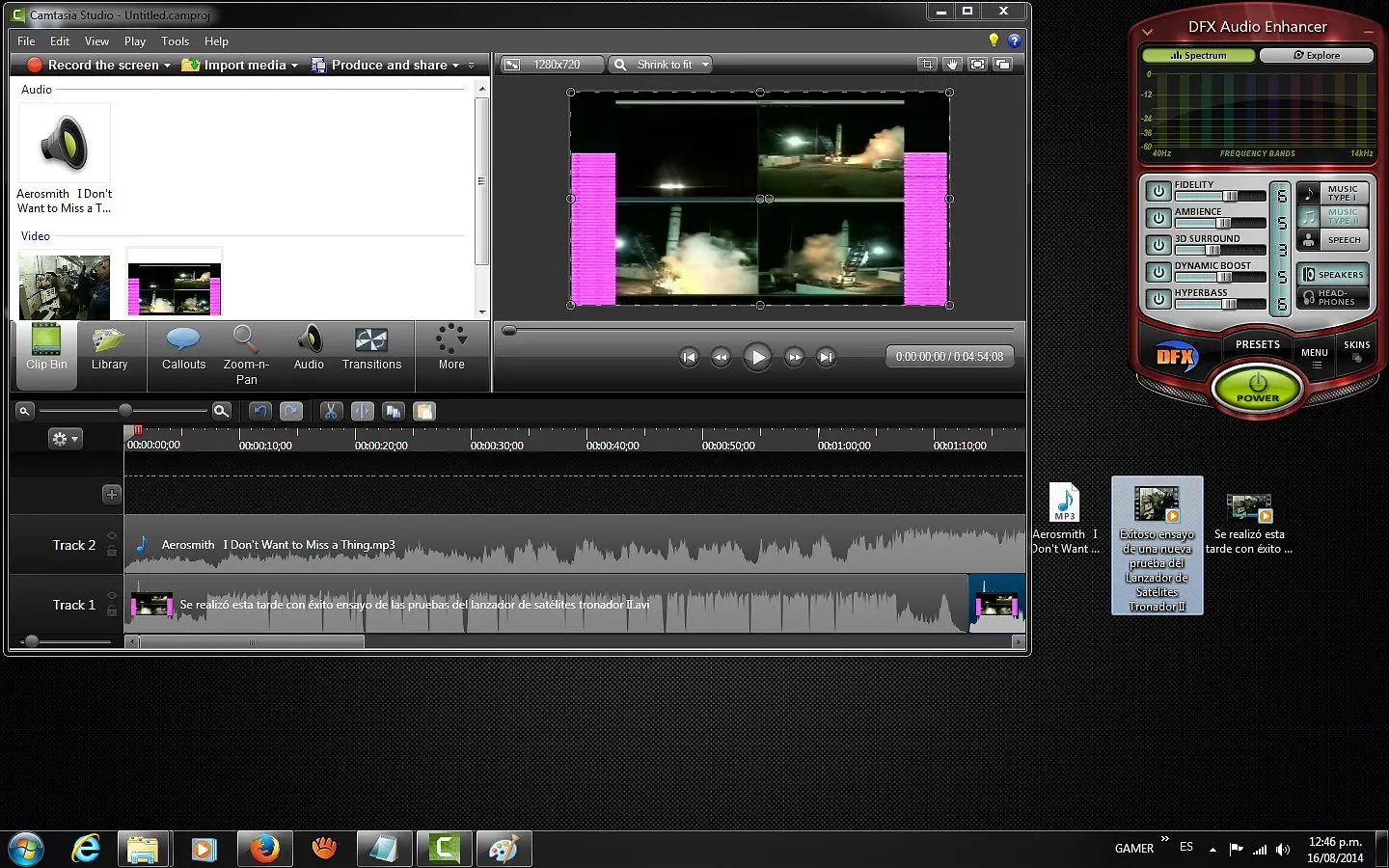Switch to the Library tab

pyautogui.click(x=109, y=354)
